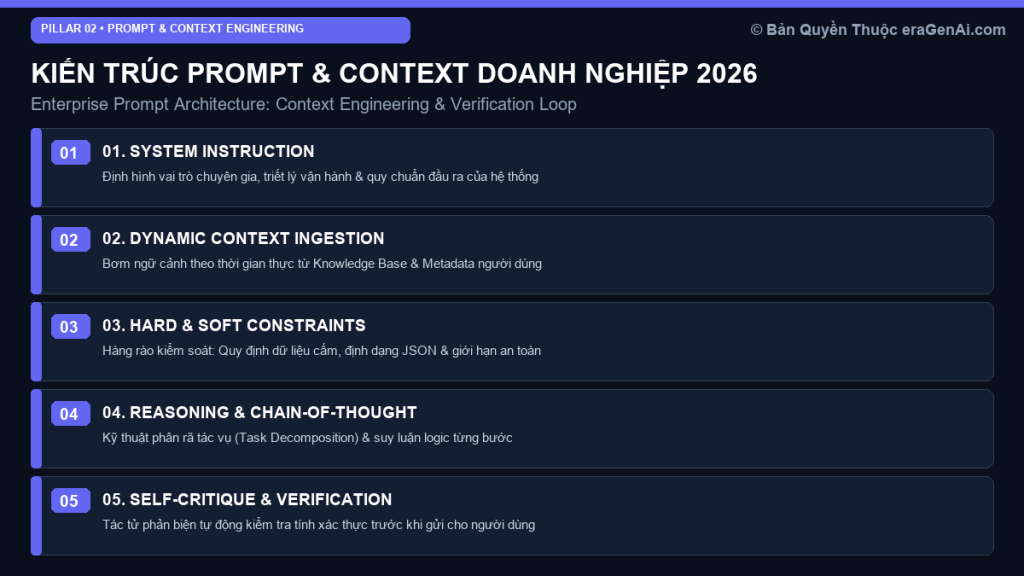Open the eraGenAi.com copyright link

(878, 30)
